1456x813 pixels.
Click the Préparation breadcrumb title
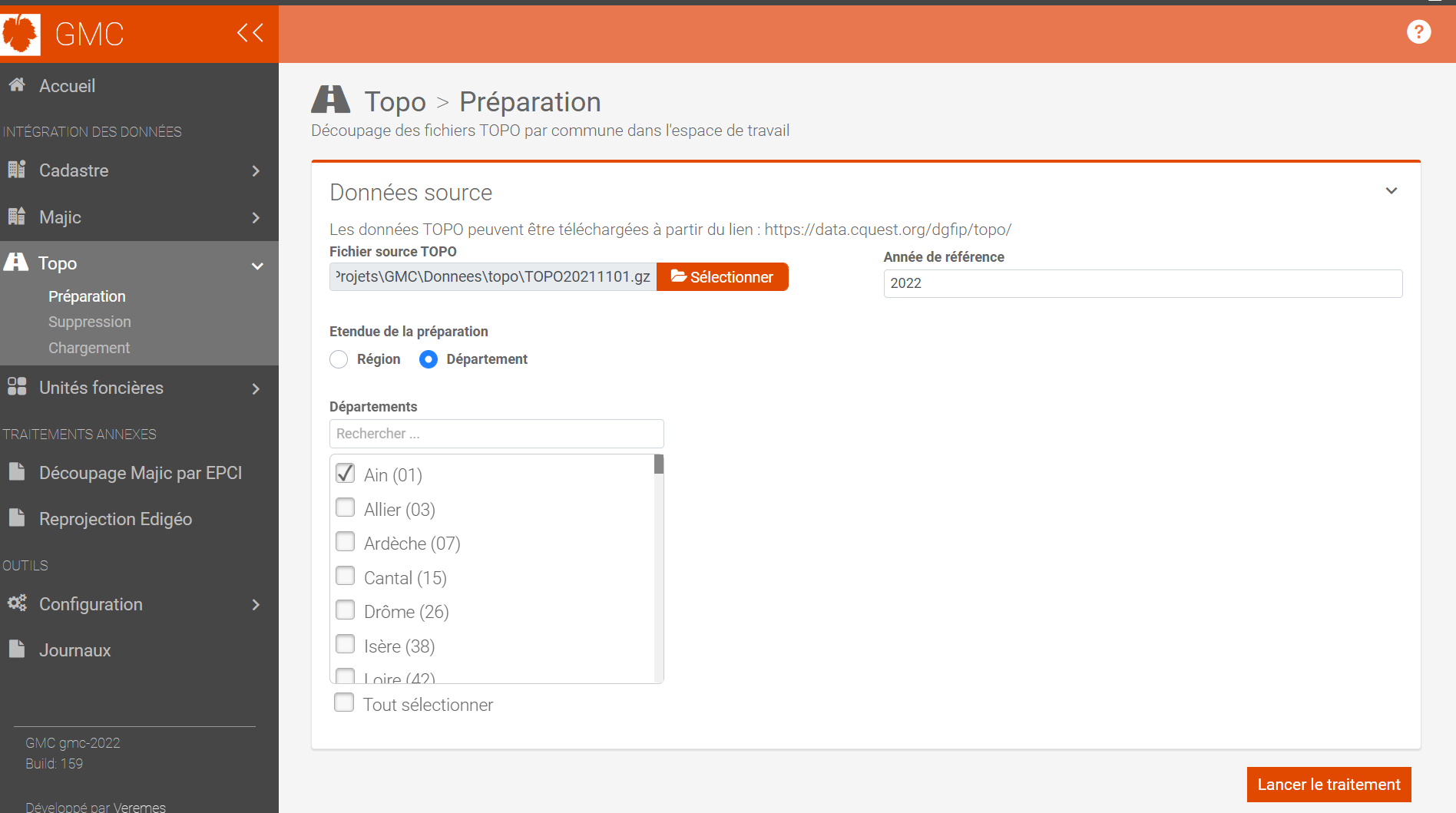pyautogui.click(x=530, y=101)
